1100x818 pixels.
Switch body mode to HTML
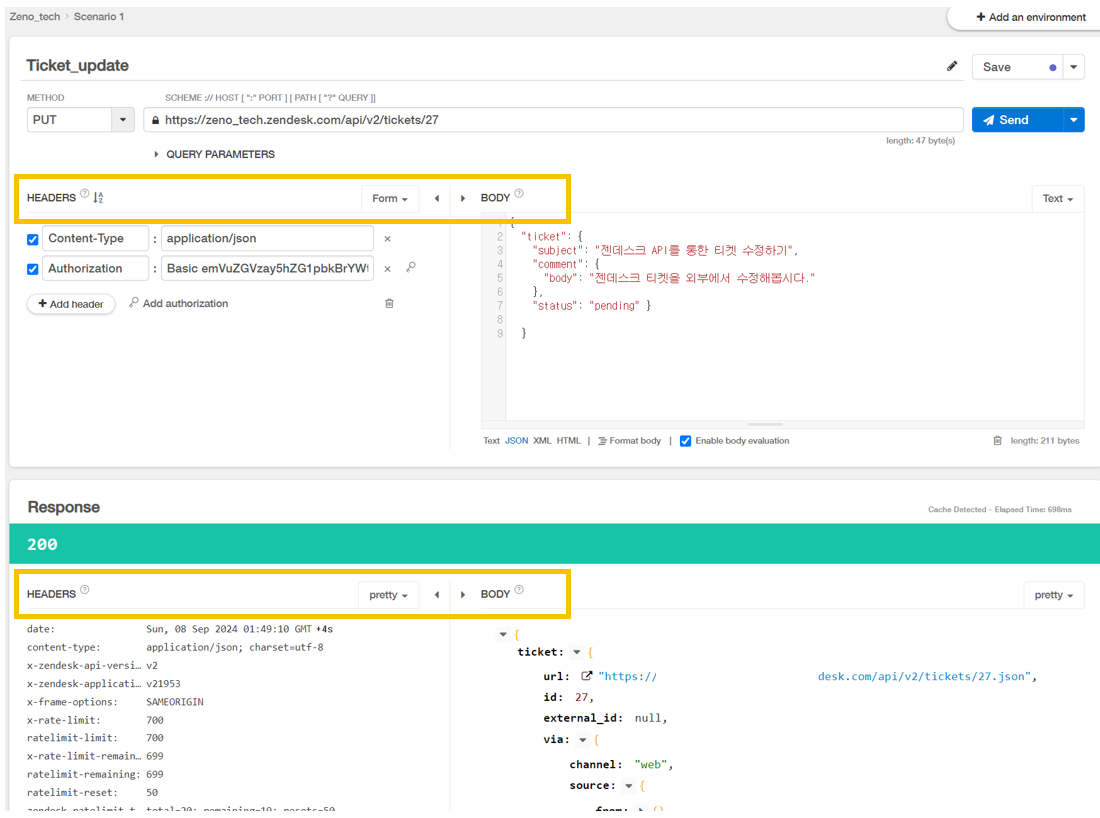[568, 441]
